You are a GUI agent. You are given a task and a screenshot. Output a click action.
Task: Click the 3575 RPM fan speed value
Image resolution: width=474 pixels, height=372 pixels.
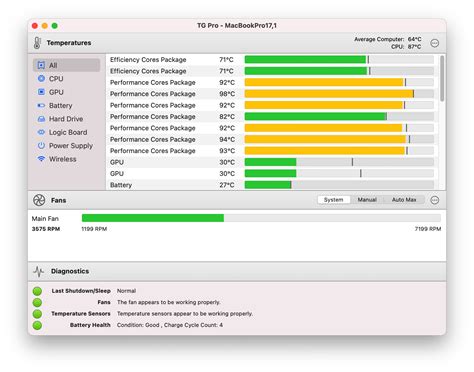tap(46, 229)
